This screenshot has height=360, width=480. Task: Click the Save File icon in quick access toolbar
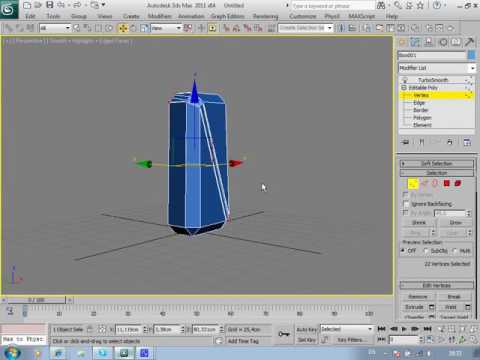point(50,5)
